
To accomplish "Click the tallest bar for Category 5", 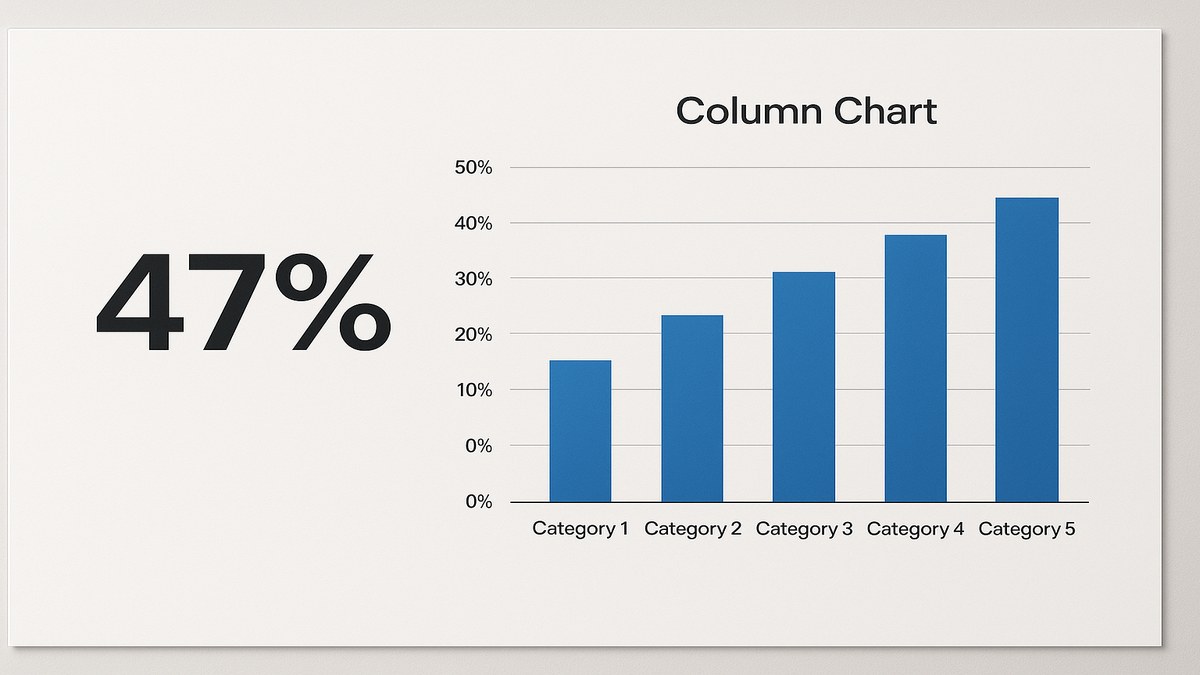I will click(1027, 349).
